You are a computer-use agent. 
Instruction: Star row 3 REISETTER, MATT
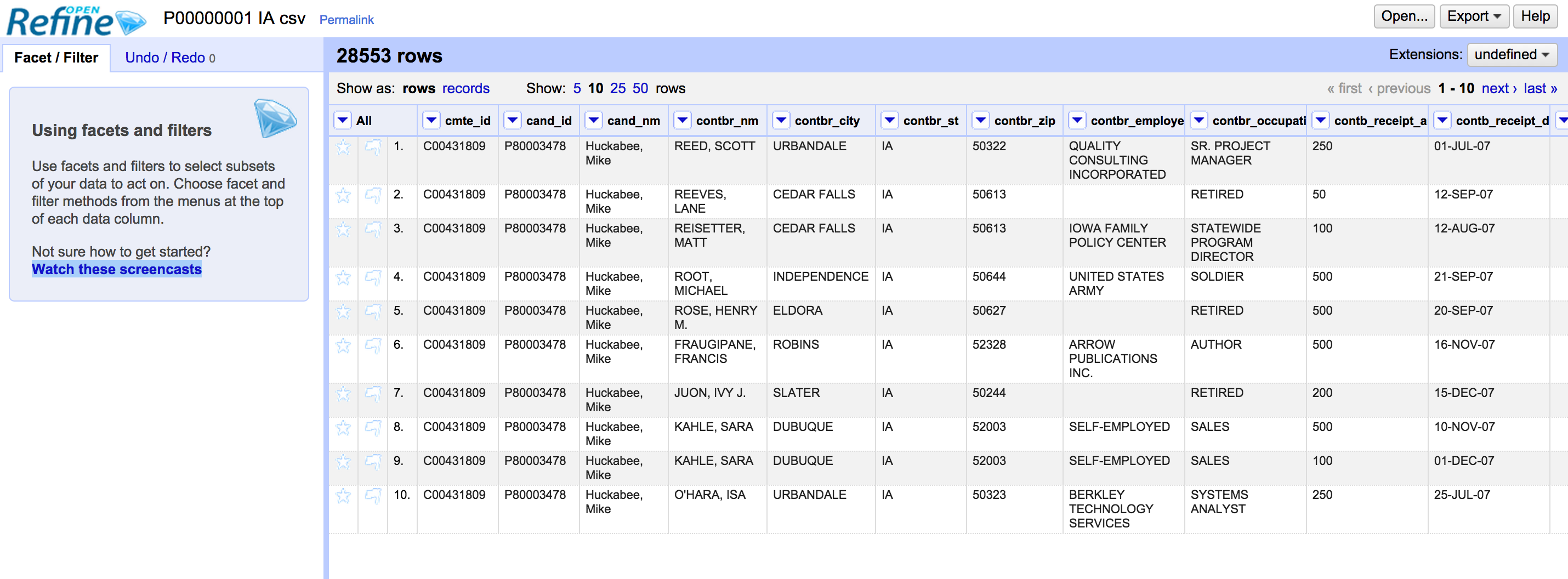coord(343,229)
